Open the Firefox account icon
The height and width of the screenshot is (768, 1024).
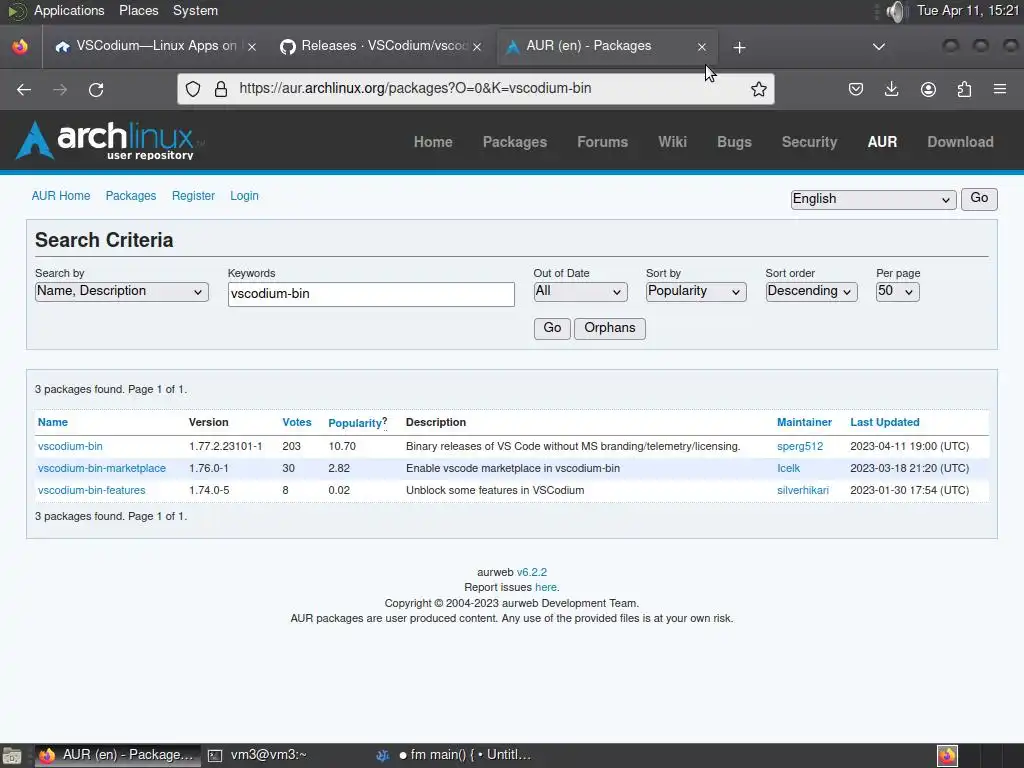coord(928,89)
